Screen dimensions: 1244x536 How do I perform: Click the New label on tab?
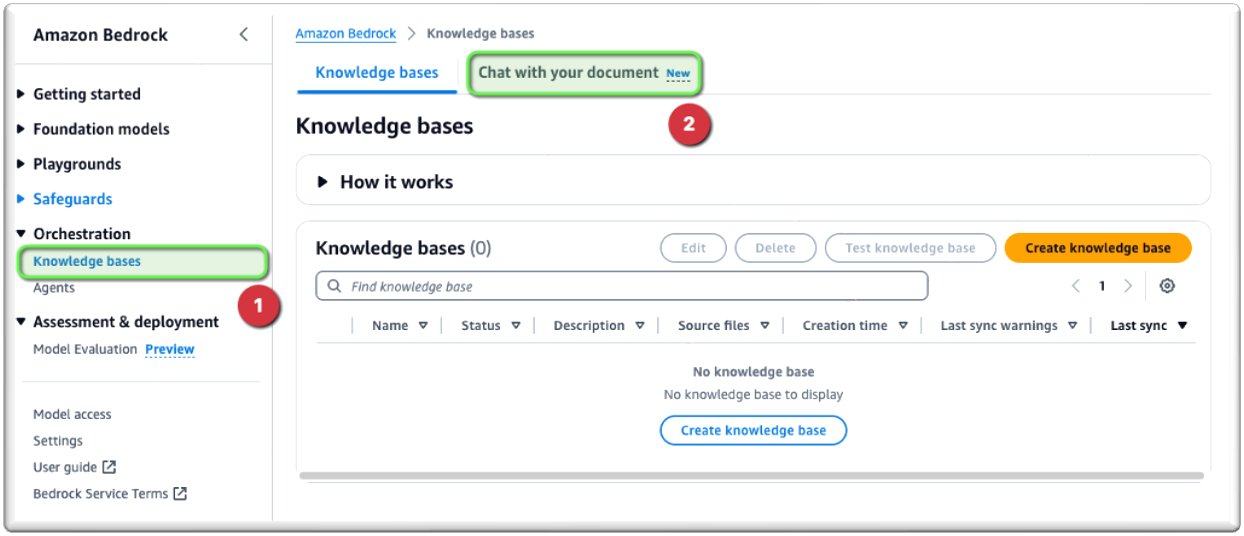[678, 74]
